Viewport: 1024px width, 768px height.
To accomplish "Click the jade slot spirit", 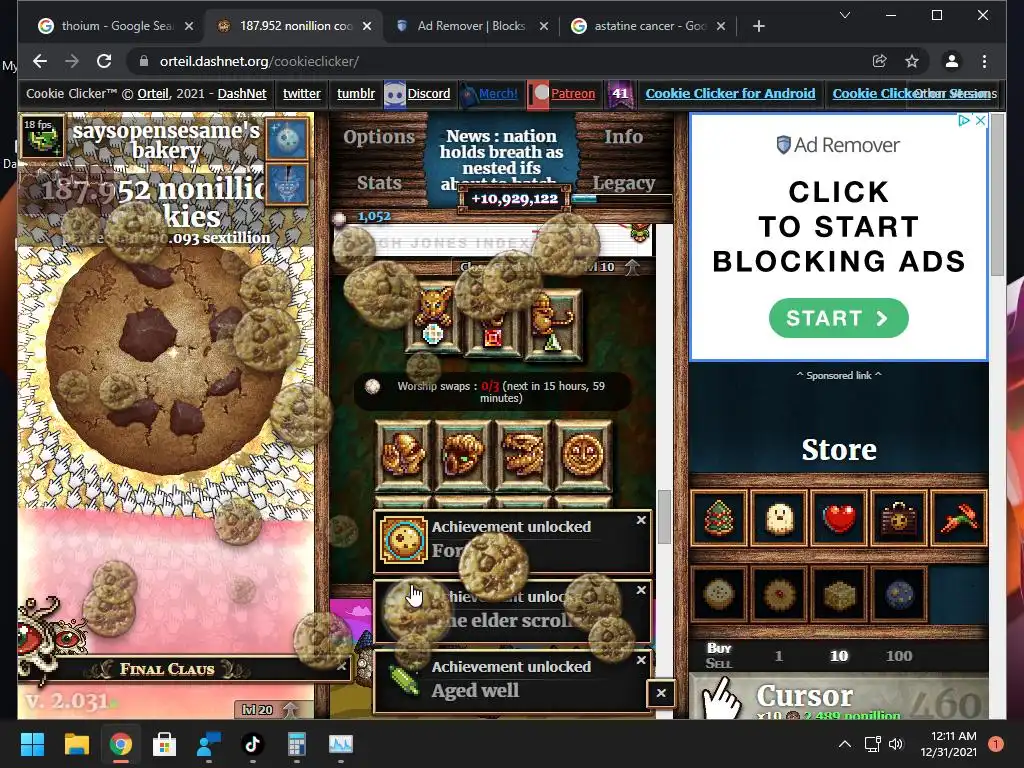I will pyautogui.click(x=553, y=323).
